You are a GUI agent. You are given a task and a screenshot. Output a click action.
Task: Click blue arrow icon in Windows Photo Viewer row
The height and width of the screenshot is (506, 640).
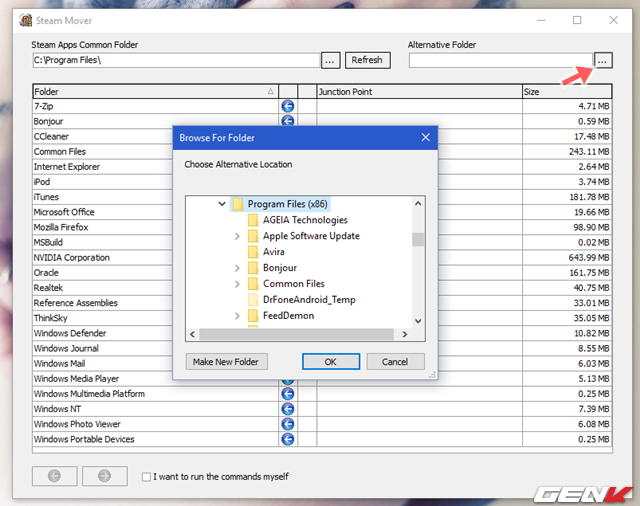coord(288,424)
